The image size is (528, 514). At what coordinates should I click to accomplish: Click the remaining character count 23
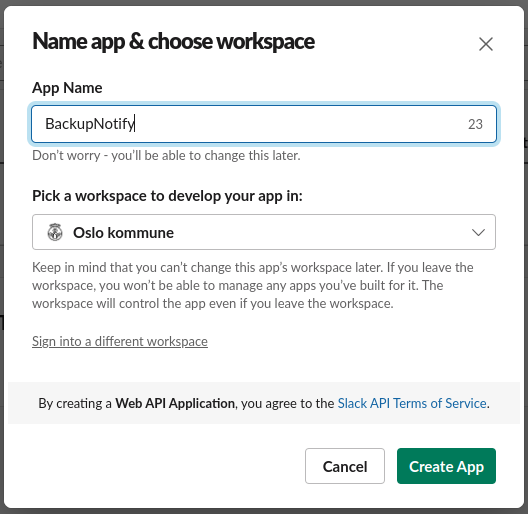tap(475, 124)
